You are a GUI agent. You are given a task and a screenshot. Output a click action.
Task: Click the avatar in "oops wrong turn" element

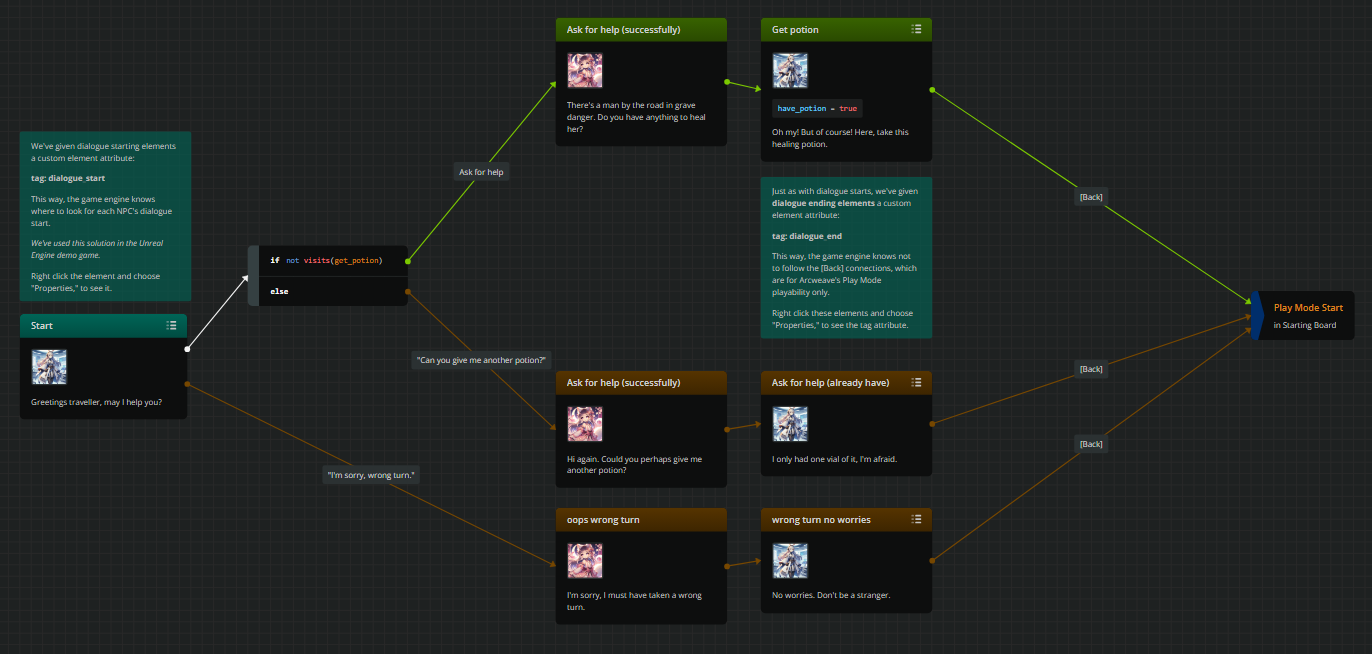[585, 561]
